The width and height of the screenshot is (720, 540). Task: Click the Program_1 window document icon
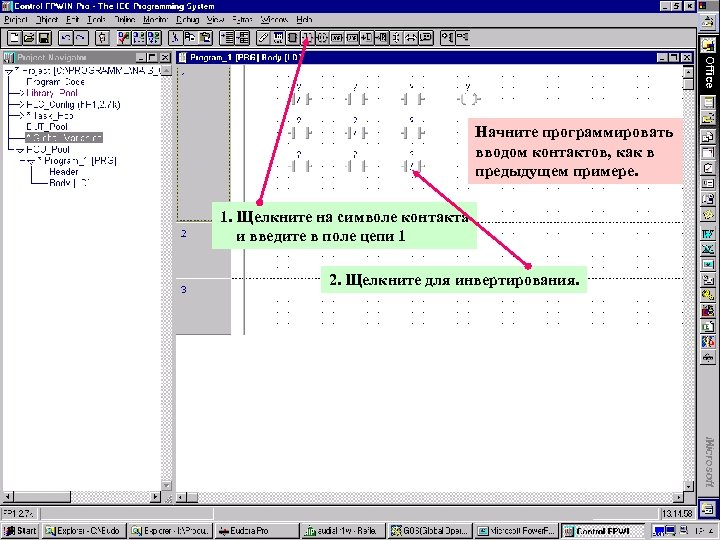[x=183, y=57]
